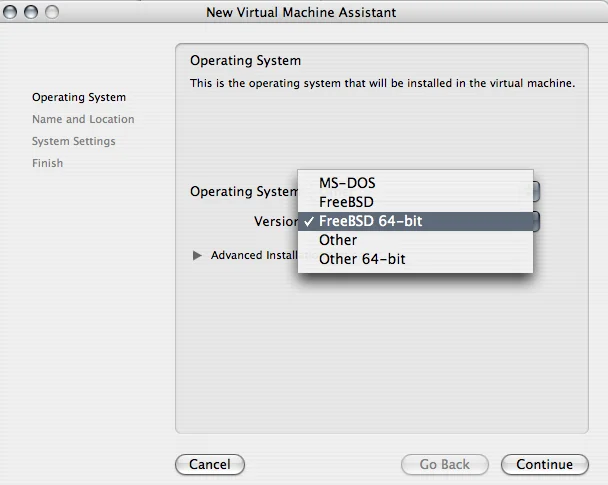Click the Version popup button arrow
Image resolution: width=608 pixels, height=485 pixels.
[537, 221]
